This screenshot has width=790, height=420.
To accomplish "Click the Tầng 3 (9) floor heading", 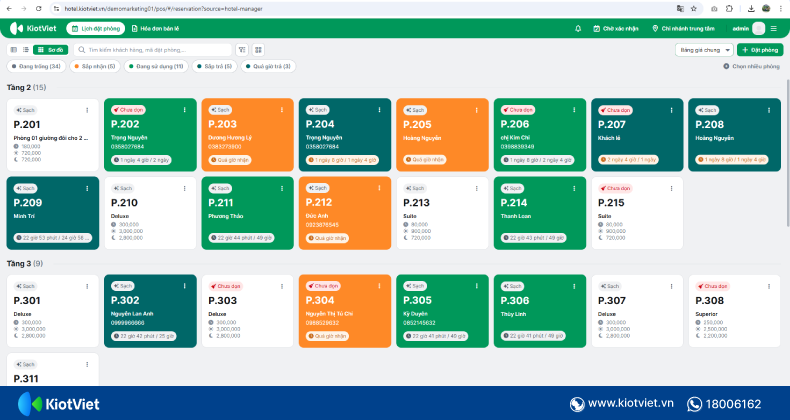I will pos(25,263).
